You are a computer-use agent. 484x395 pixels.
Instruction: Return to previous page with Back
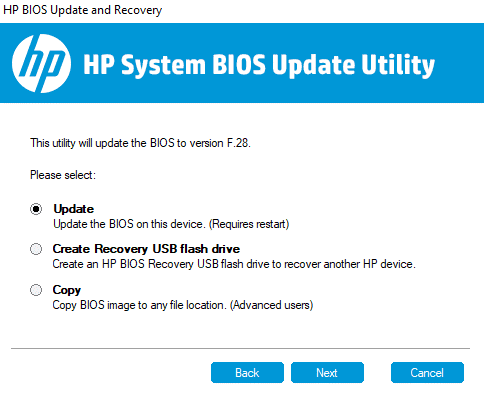pos(247,372)
